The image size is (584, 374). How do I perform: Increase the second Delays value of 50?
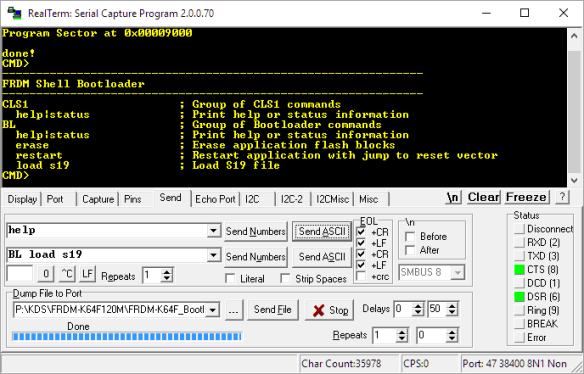(x=452, y=305)
